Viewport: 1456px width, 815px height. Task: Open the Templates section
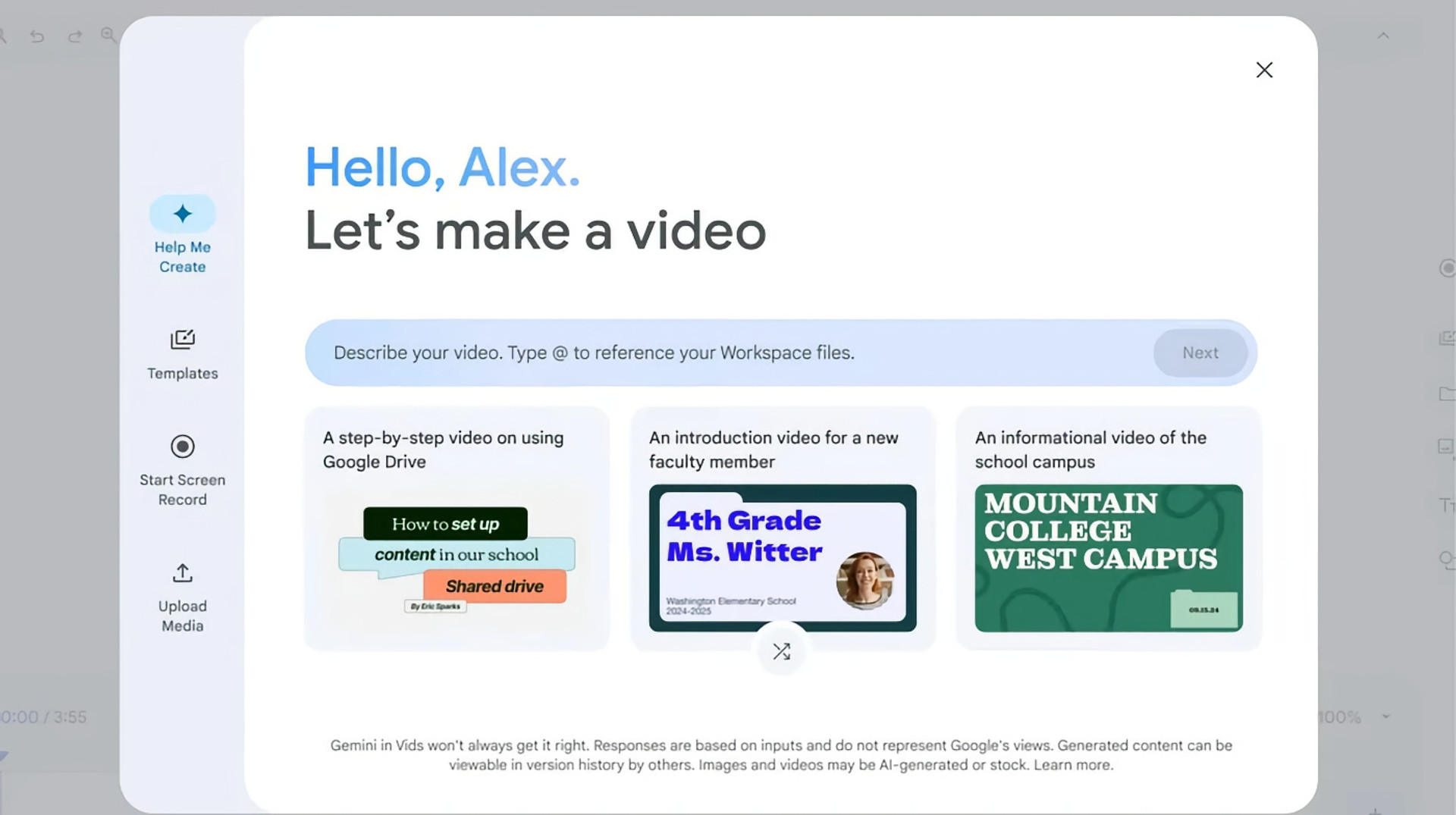click(x=182, y=353)
